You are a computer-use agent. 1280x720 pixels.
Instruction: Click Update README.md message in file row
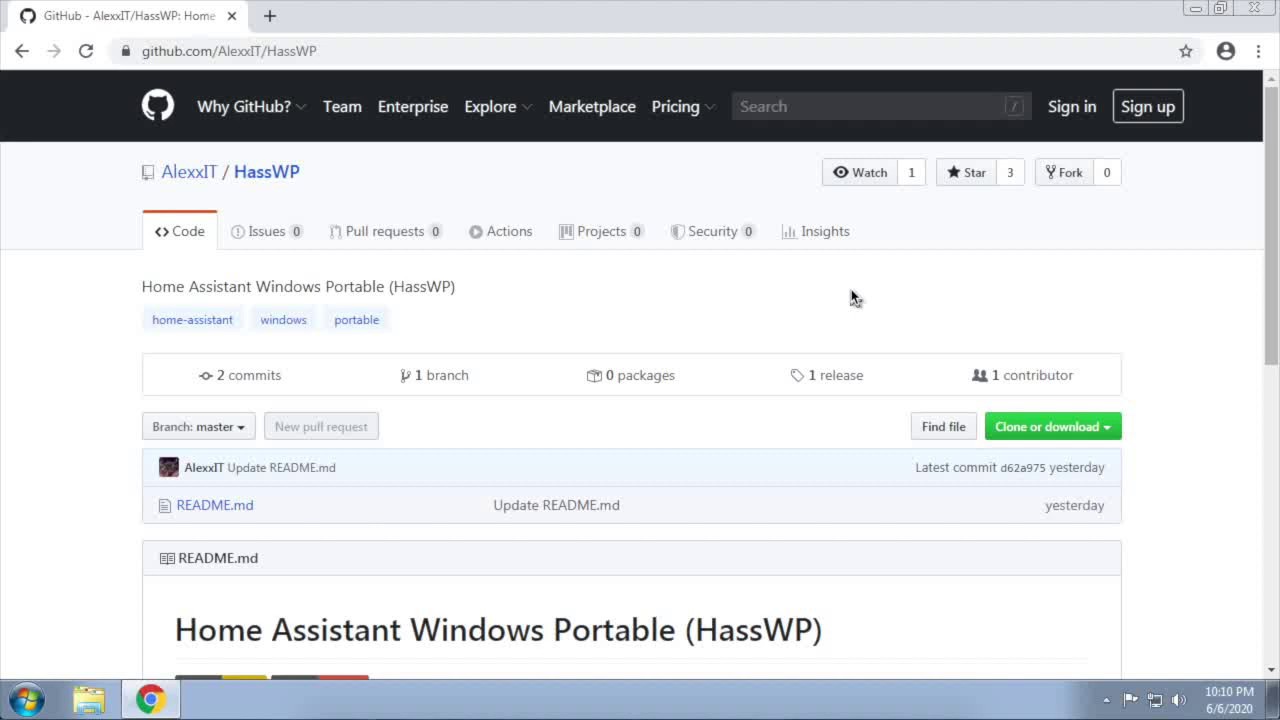click(556, 505)
